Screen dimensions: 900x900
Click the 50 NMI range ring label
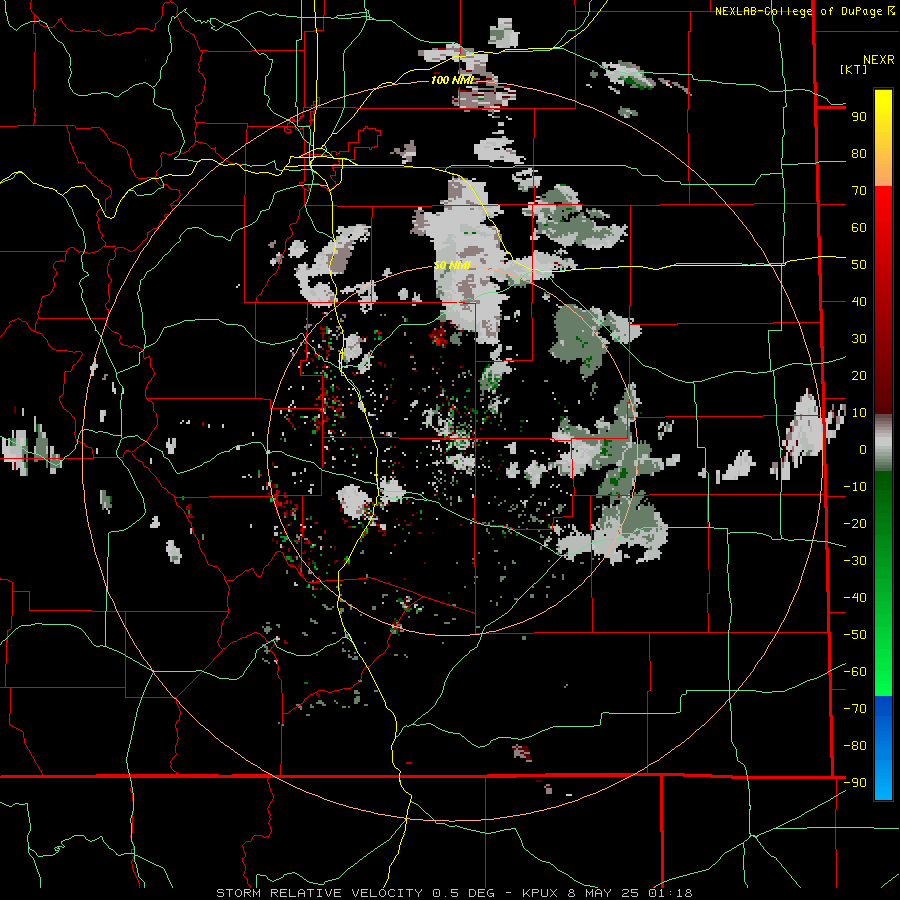coord(453,265)
